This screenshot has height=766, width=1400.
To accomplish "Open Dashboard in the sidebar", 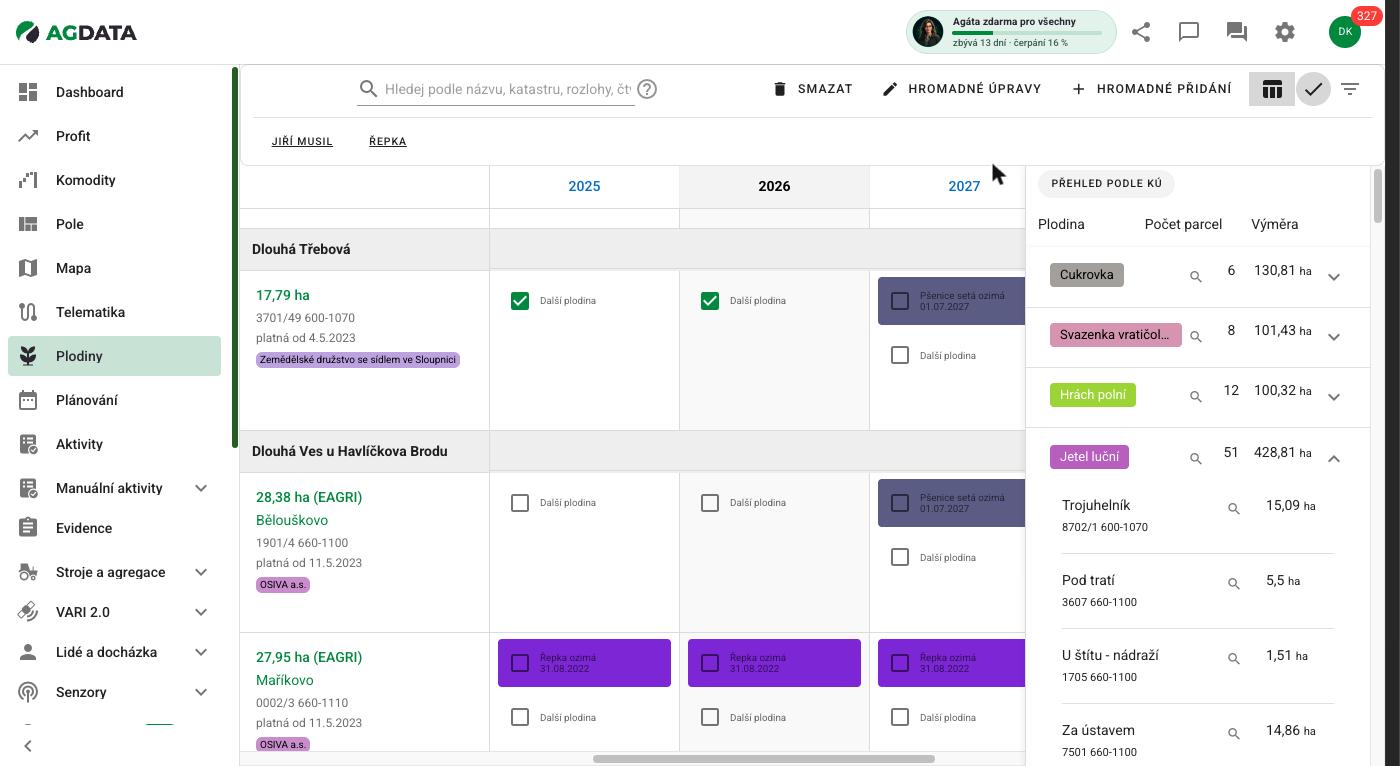I will coord(114,92).
